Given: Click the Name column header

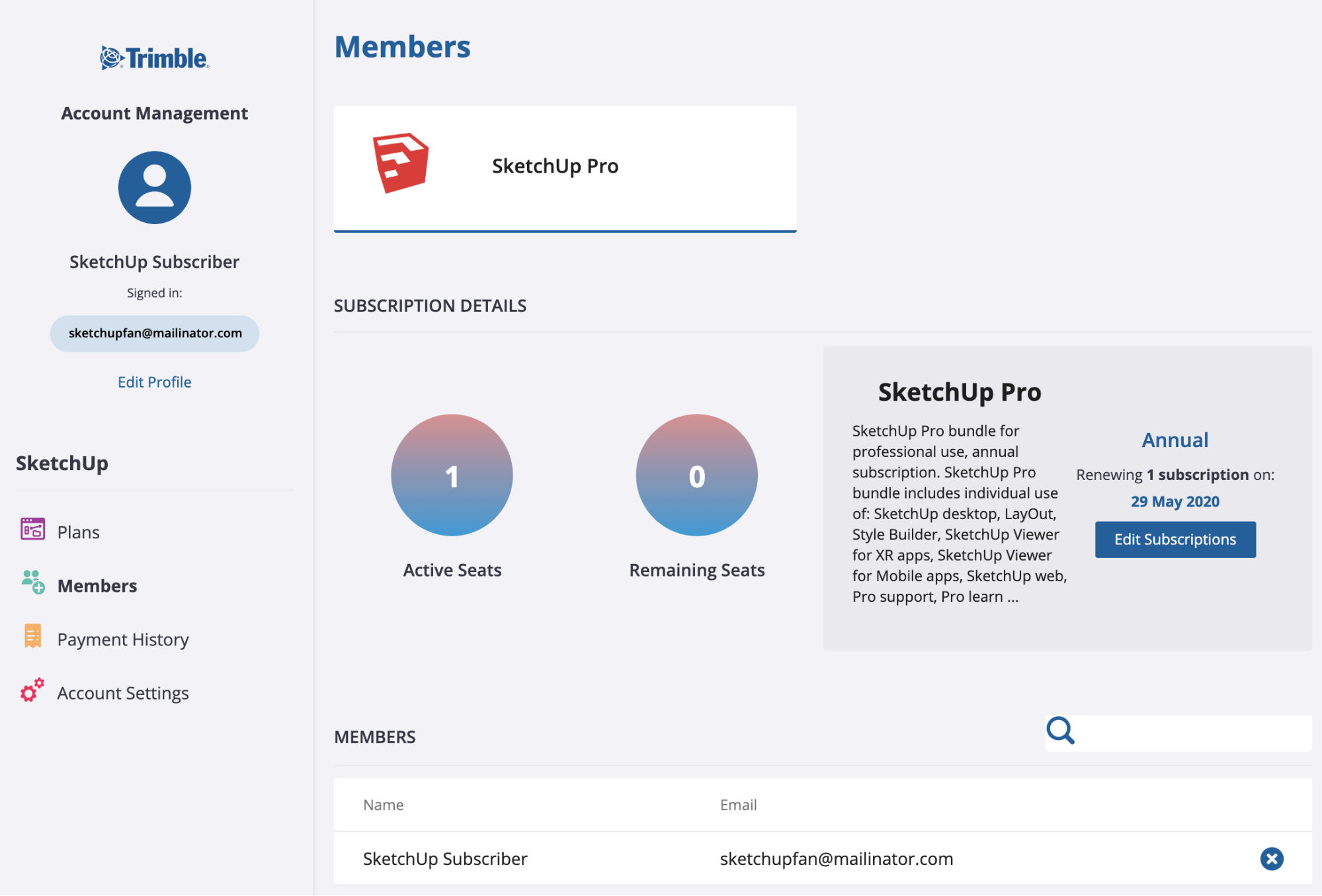Looking at the screenshot, I should point(384,804).
